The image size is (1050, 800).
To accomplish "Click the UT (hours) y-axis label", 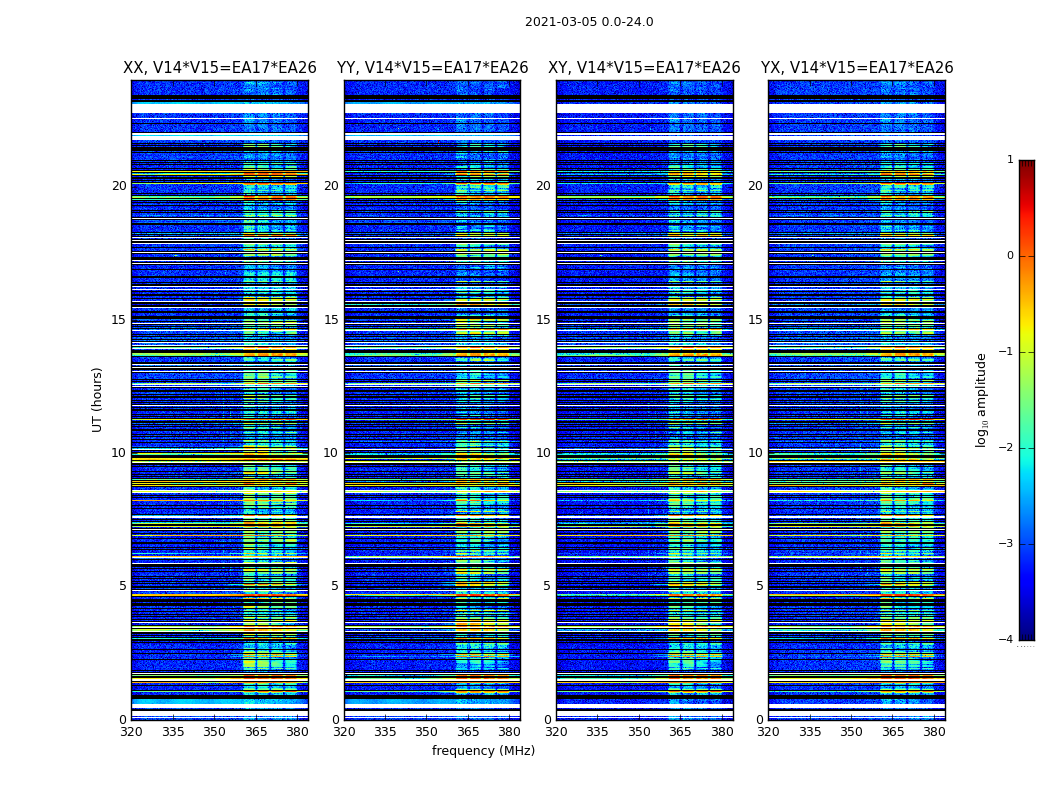I will (x=98, y=400).
